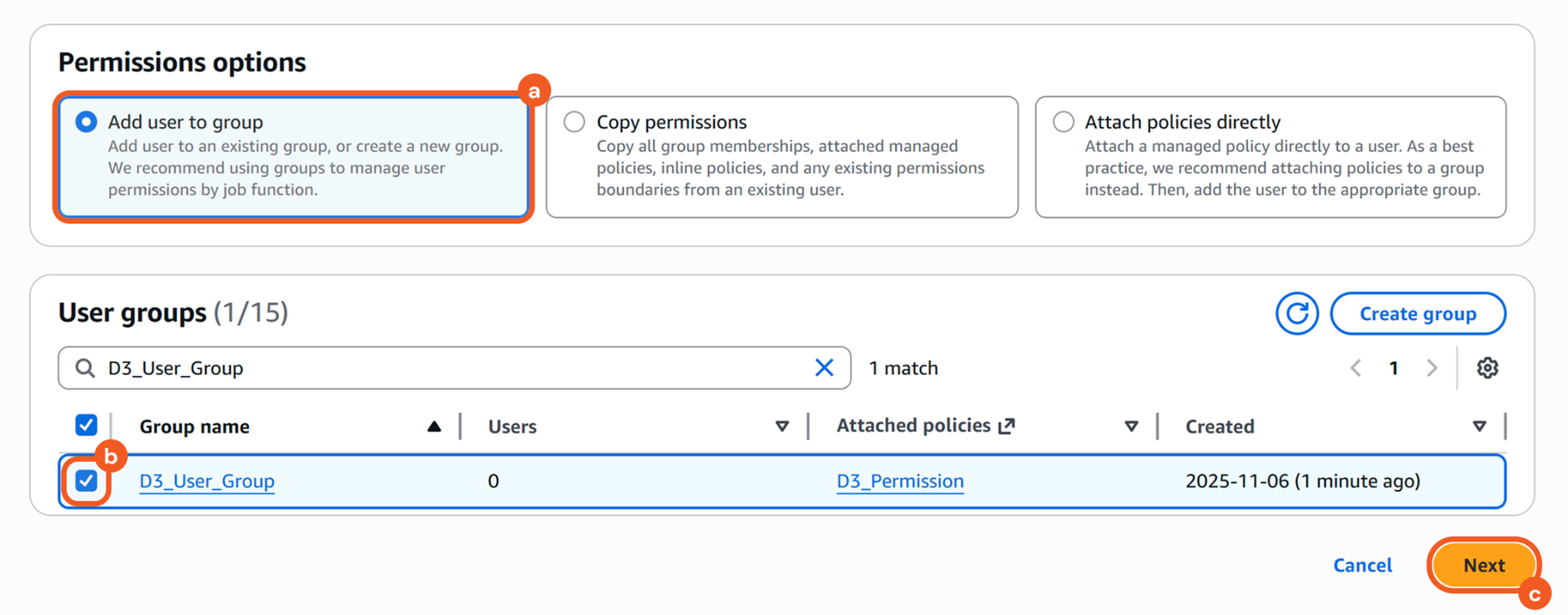Open Attached policies external link icon

coord(1007,426)
